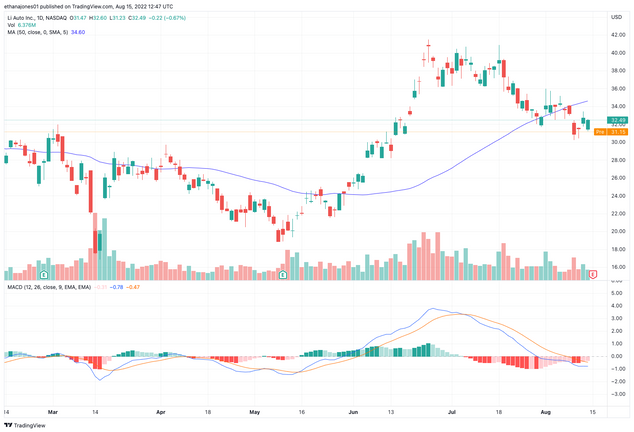Click the green earnings E marker near March
This screenshot has width=634, height=432.
coord(44,275)
